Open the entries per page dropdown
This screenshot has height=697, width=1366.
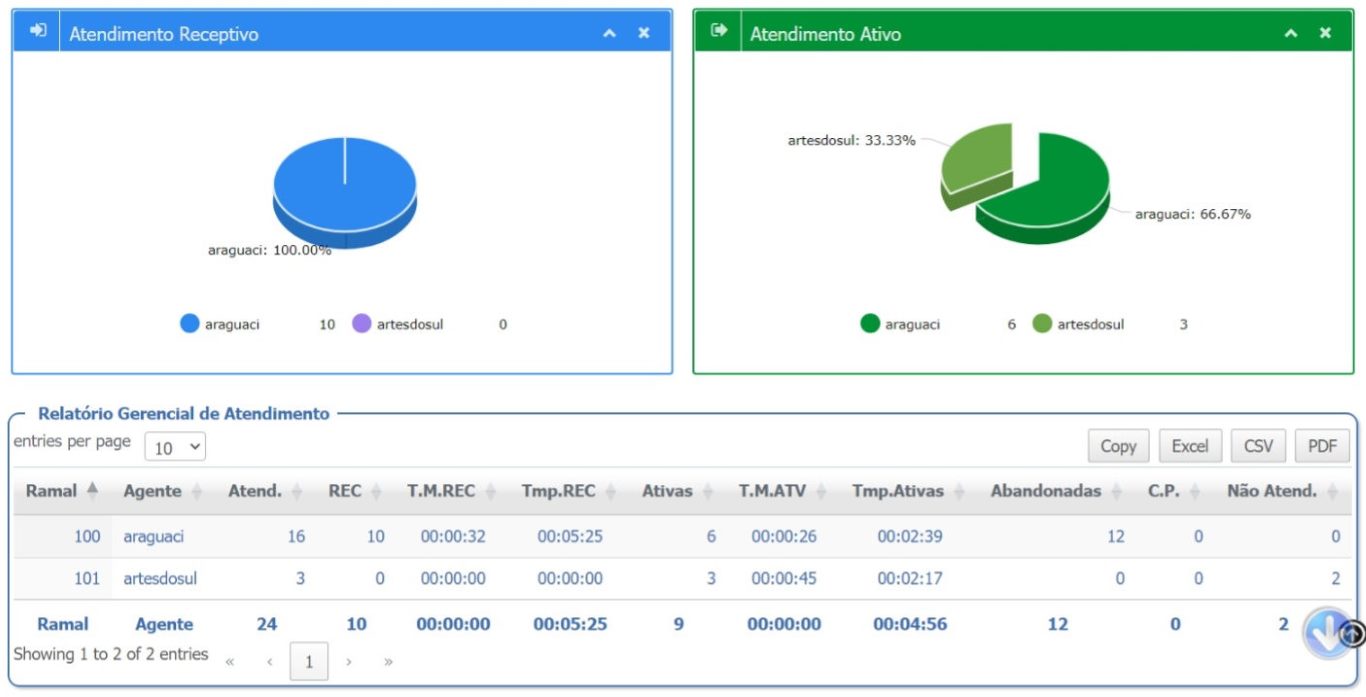[x=176, y=447]
